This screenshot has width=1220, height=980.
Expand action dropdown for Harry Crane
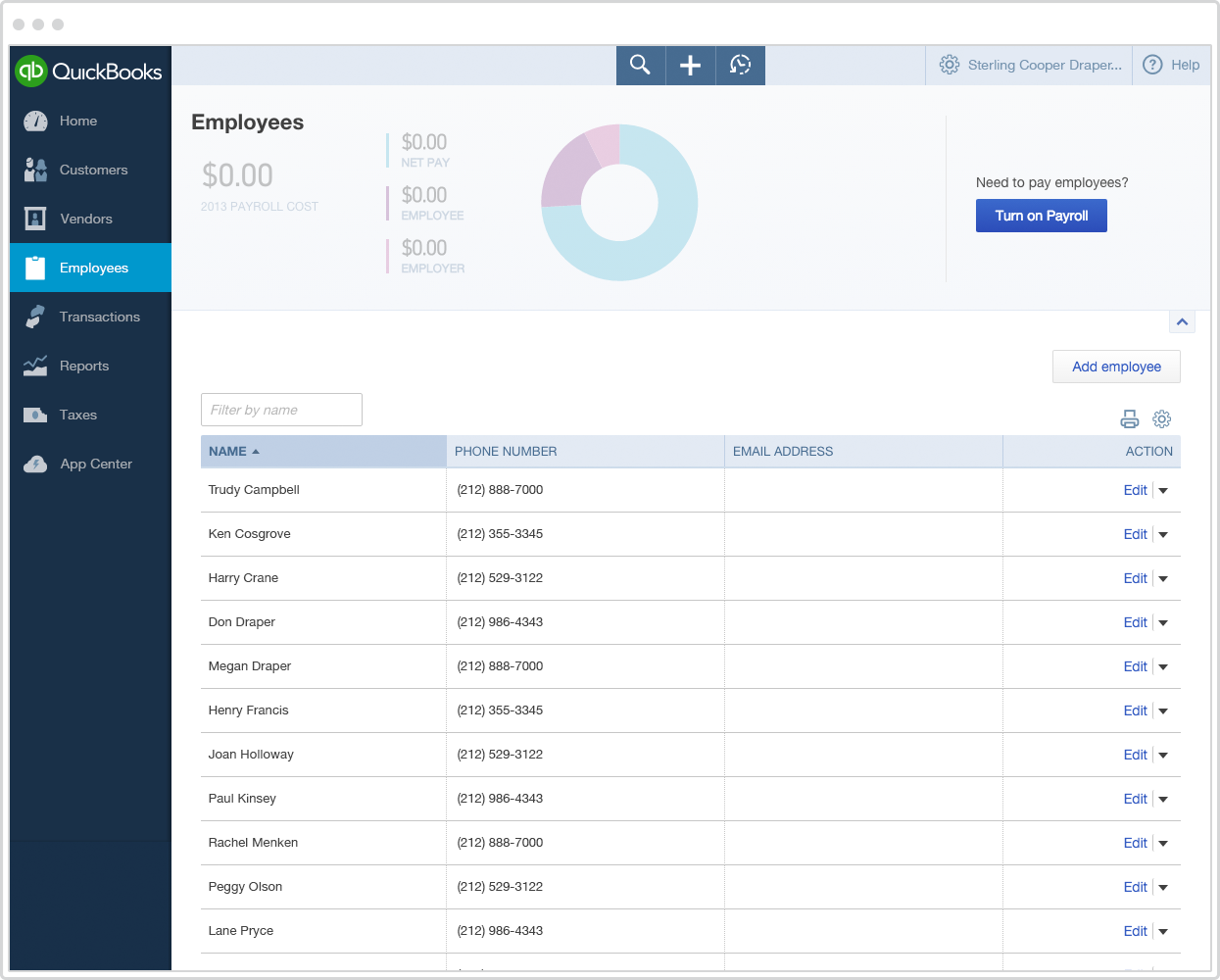pyautogui.click(x=1163, y=578)
